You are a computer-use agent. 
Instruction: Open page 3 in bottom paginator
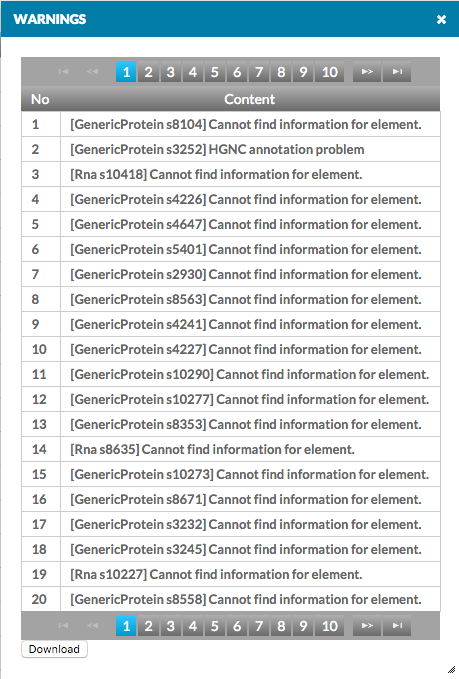point(170,625)
